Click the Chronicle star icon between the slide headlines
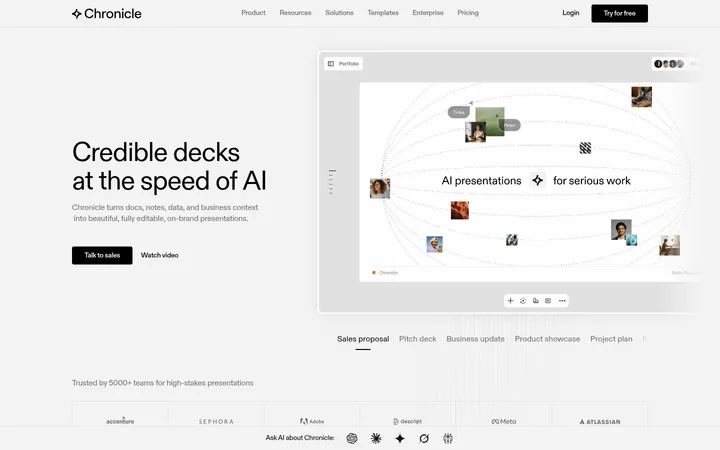This screenshot has width=720, height=450. [x=537, y=180]
